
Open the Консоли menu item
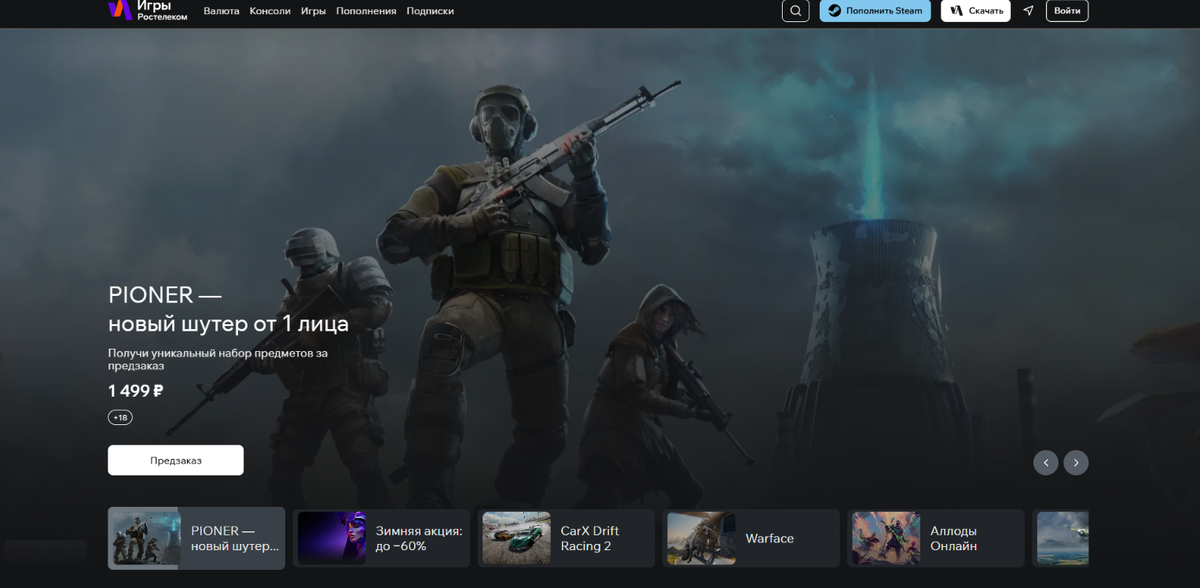[270, 11]
